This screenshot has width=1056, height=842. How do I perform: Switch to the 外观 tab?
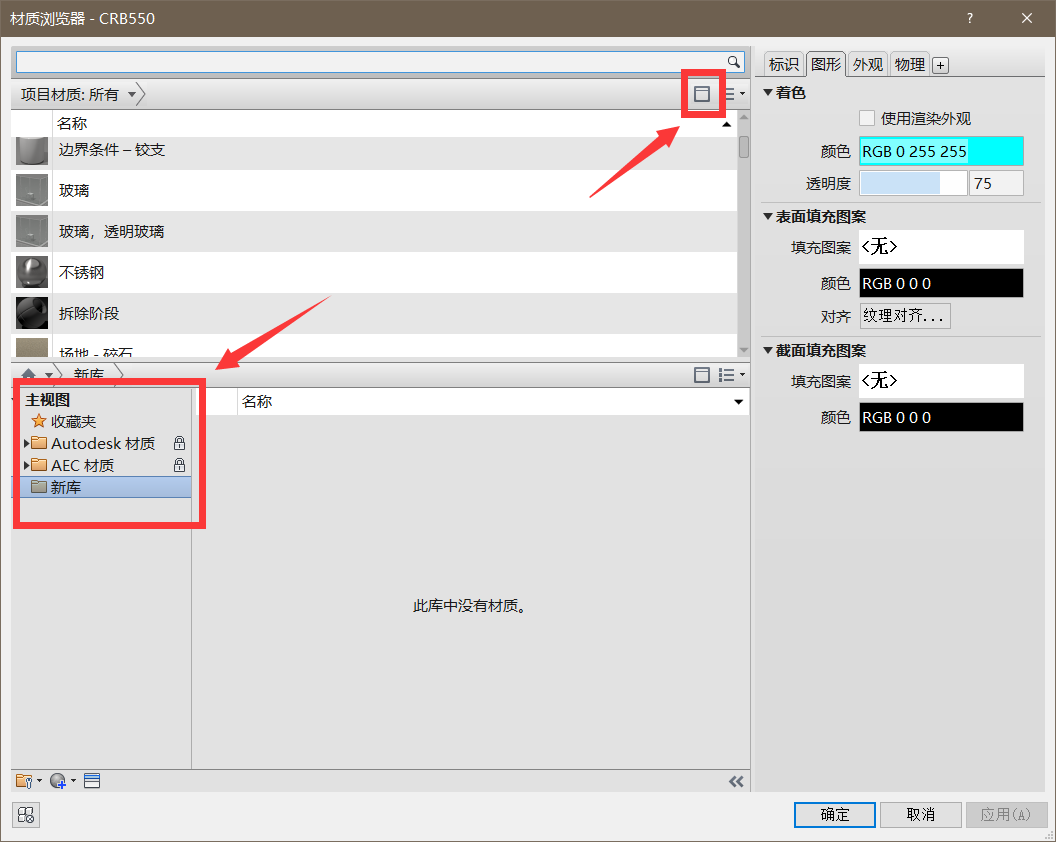point(867,65)
